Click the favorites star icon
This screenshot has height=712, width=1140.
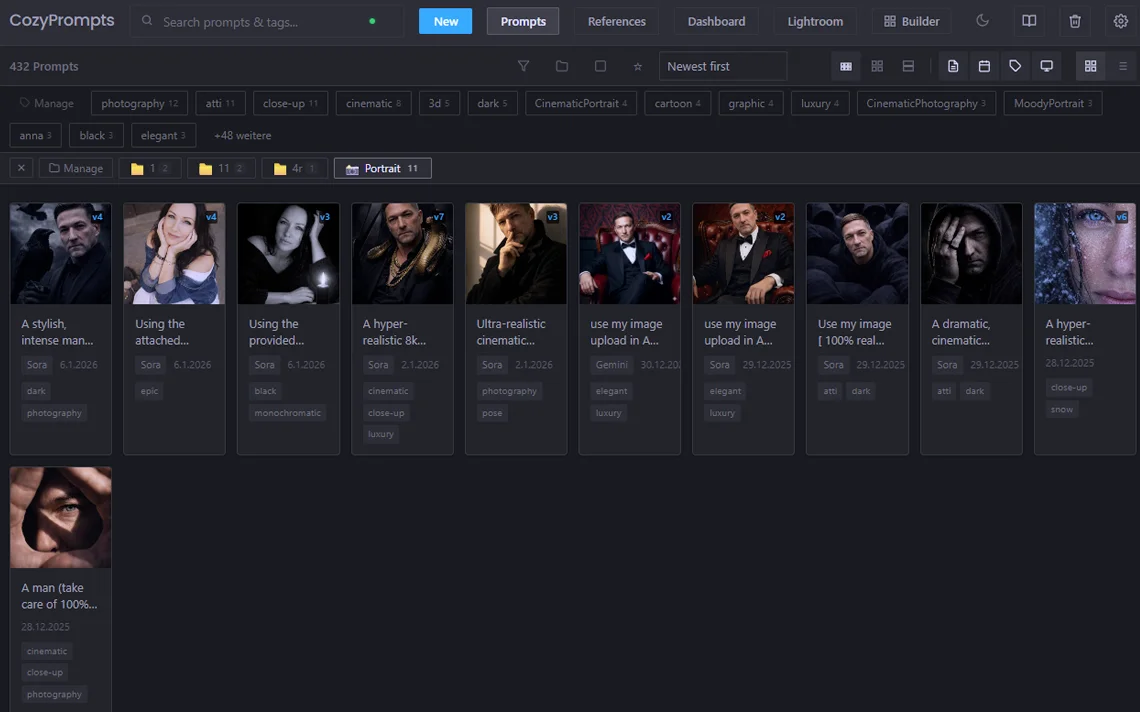[x=638, y=66]
